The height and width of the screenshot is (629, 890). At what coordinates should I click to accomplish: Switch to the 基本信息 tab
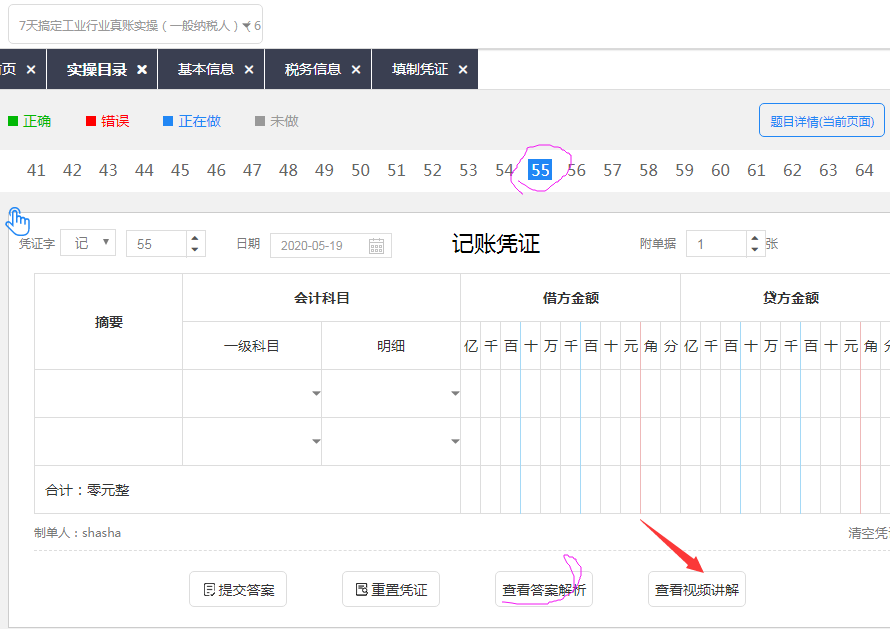click(206, 70)
